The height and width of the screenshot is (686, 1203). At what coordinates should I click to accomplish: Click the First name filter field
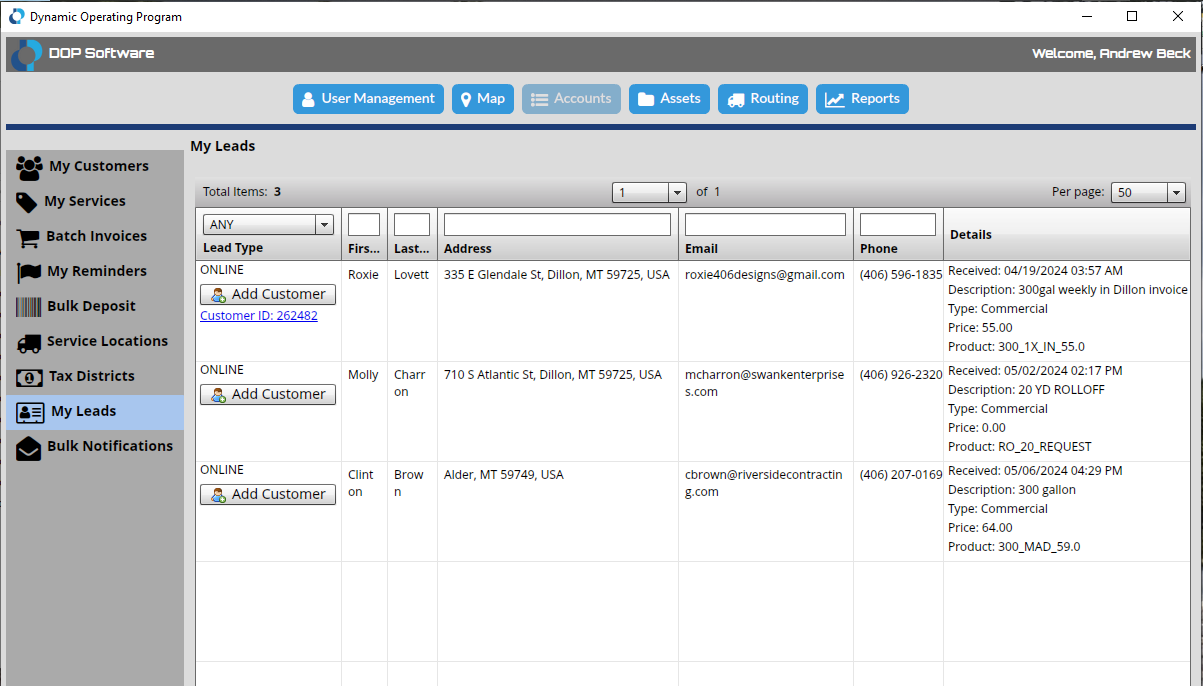[x=364, y=225]
